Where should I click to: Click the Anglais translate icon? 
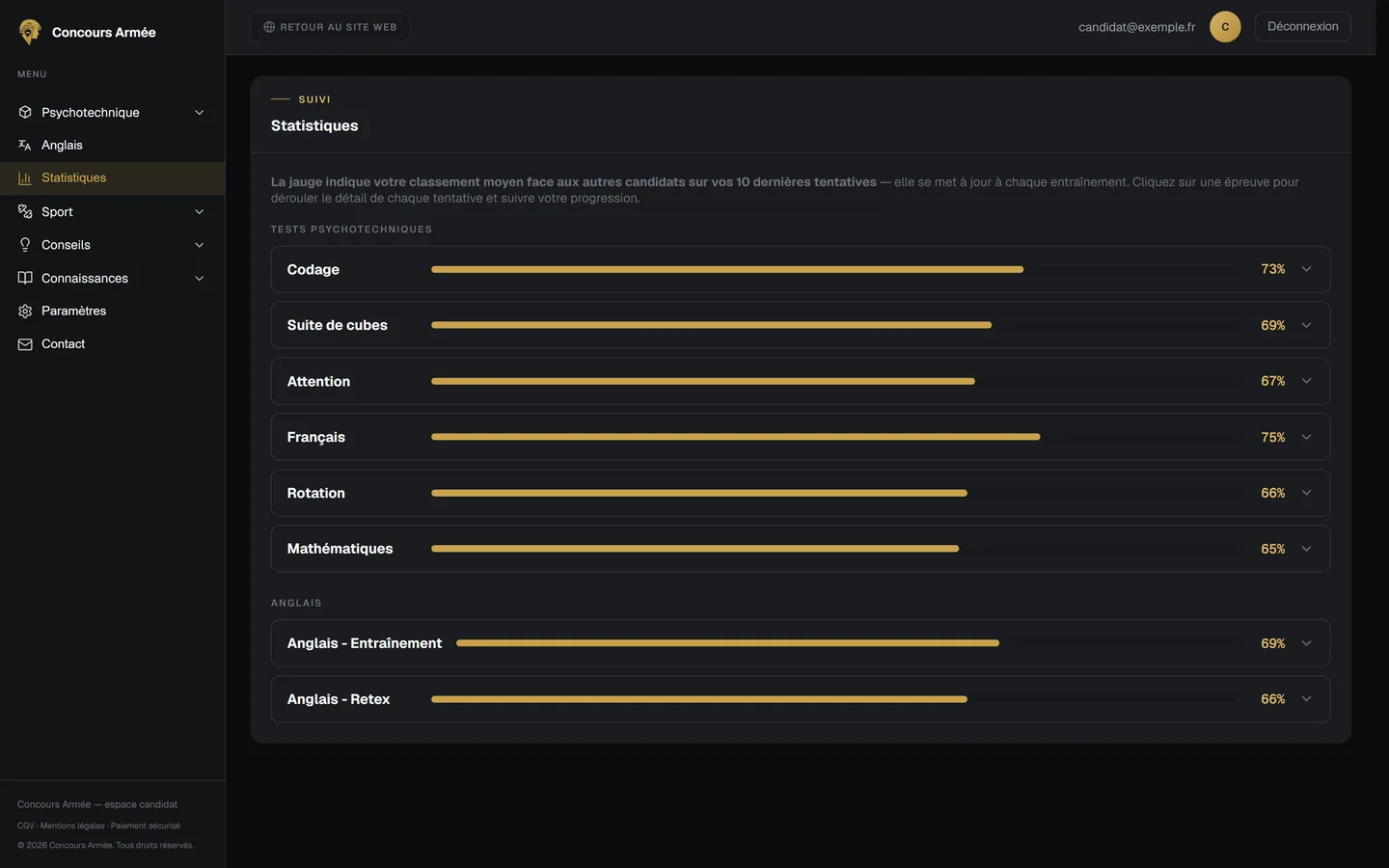25,145
